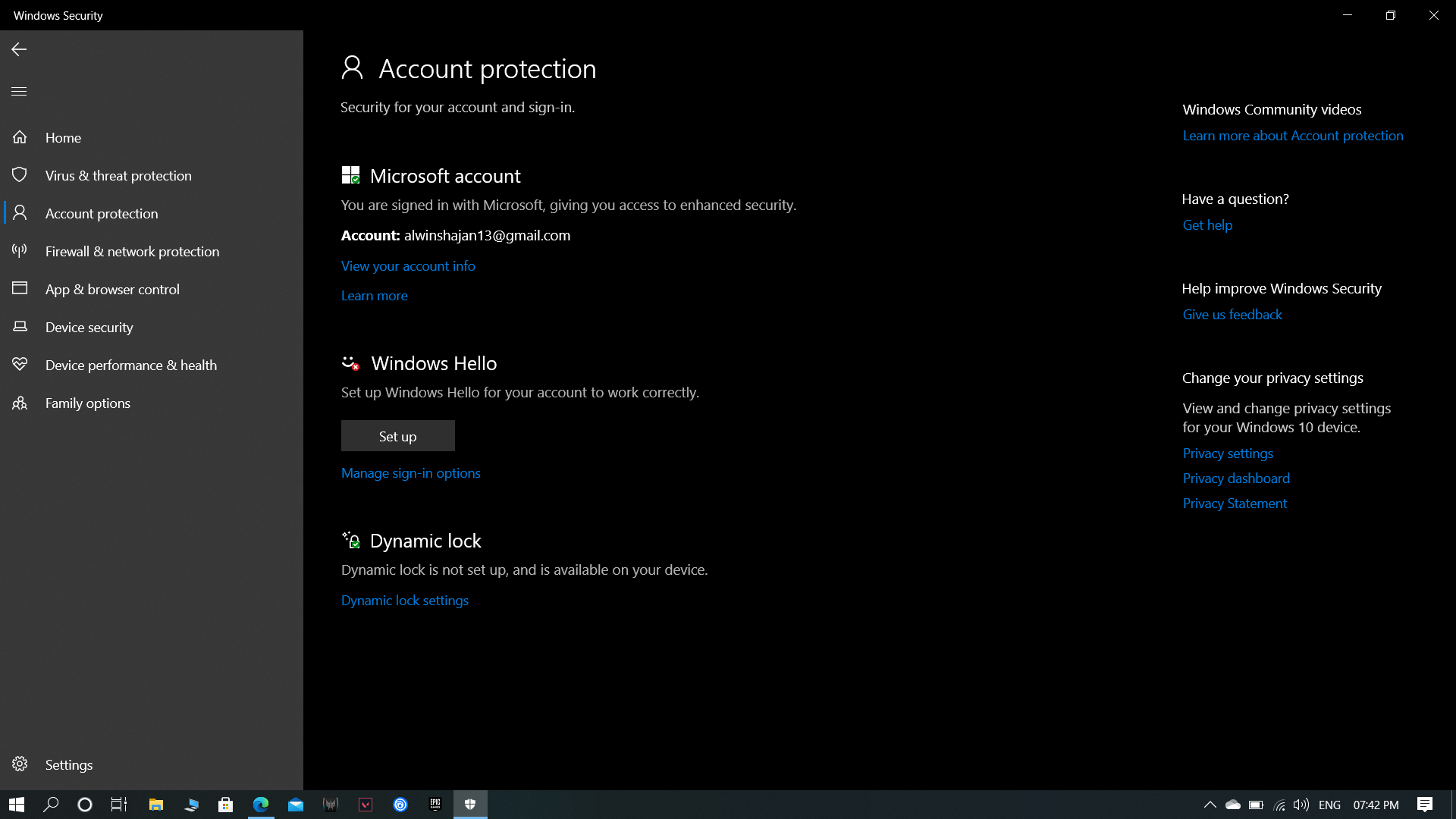Click Learn more under Microsoft account
Image resolution: width=1456 pixels, height=819 pixels.
[375, 296]
